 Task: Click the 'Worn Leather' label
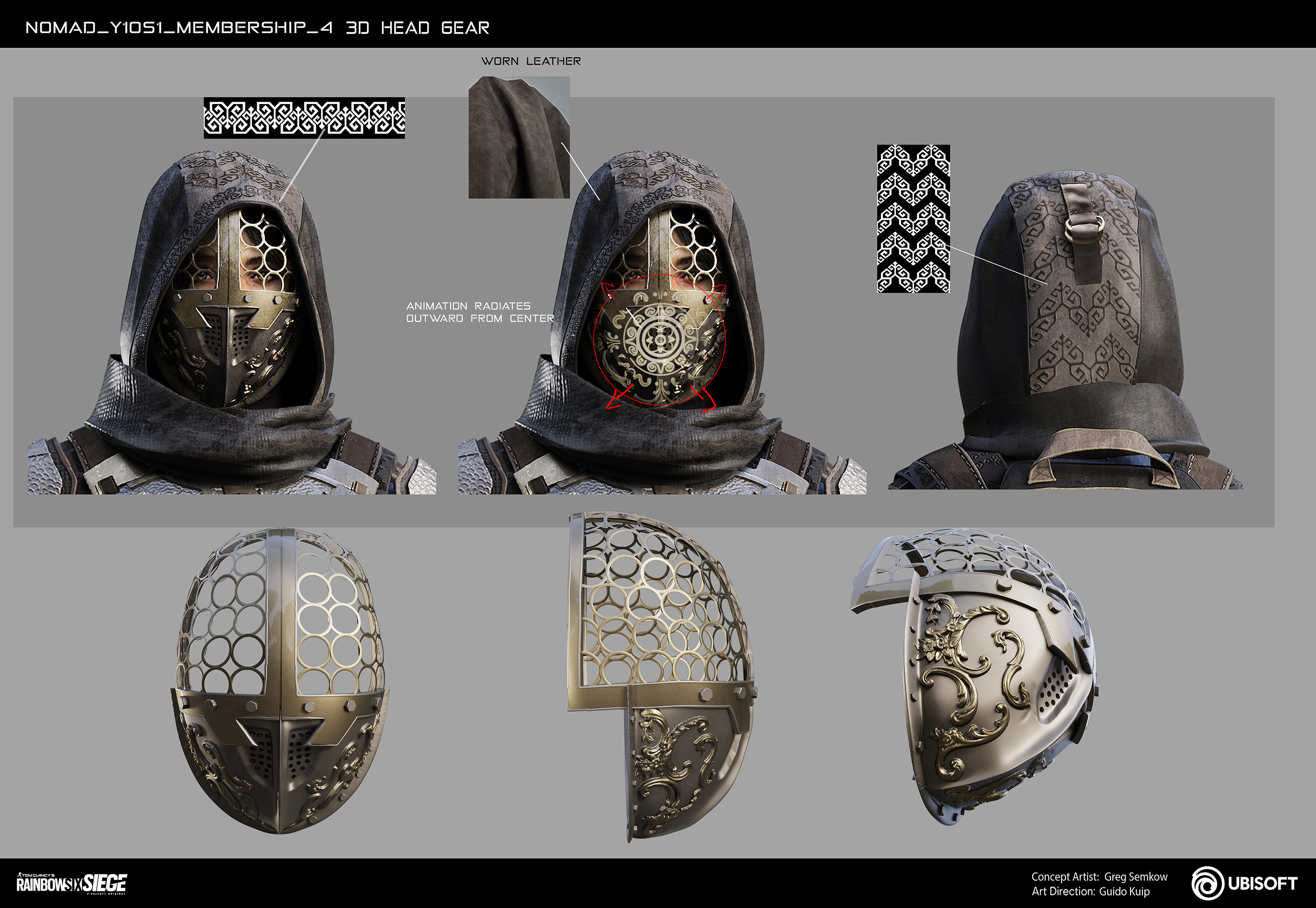(530, 61)
